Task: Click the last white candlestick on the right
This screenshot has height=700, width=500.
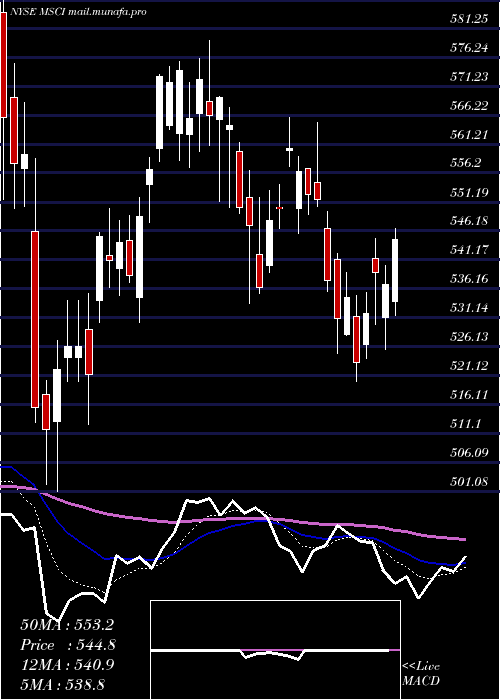Action: (x=395, y=271)
